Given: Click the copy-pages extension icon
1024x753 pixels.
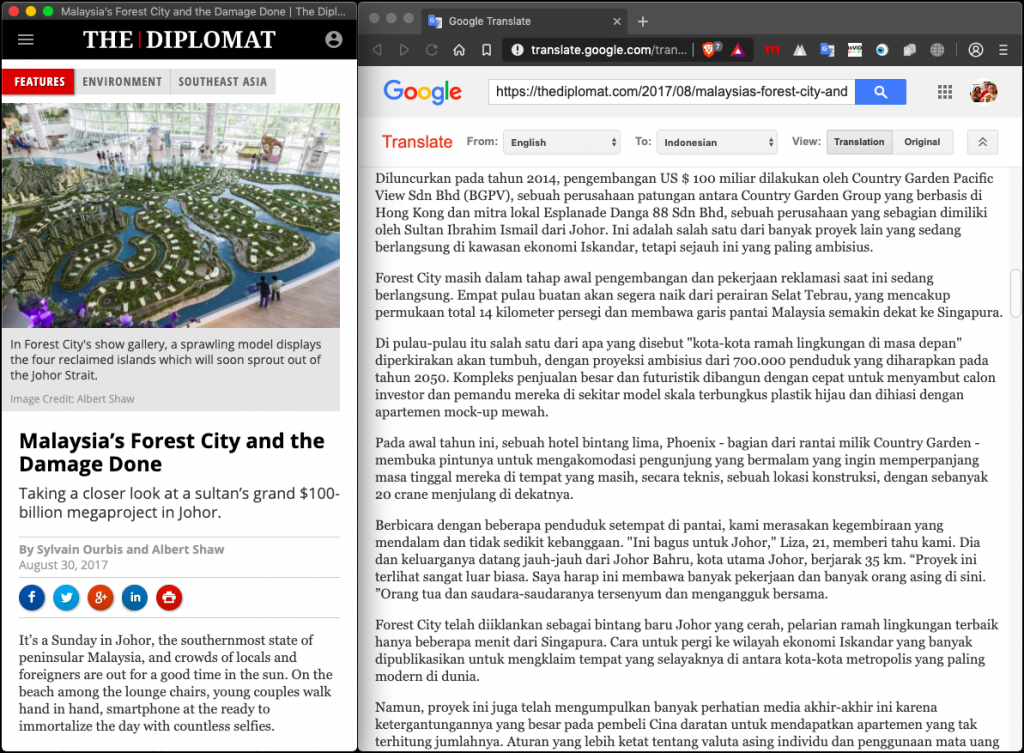Looking at the screenshot, I should click(910, 50).
